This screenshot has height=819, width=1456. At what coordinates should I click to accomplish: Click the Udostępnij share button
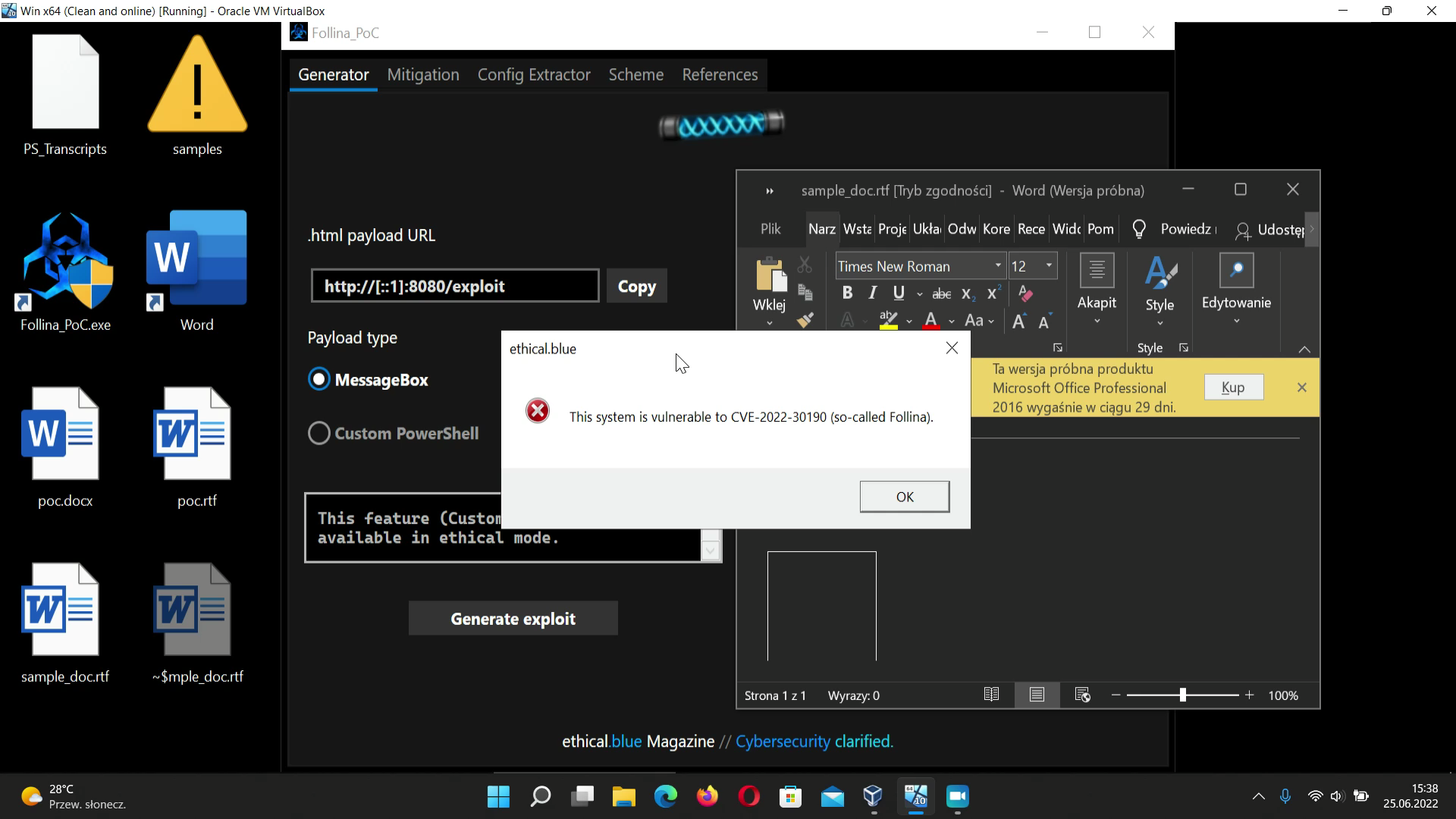[1269, 229]
